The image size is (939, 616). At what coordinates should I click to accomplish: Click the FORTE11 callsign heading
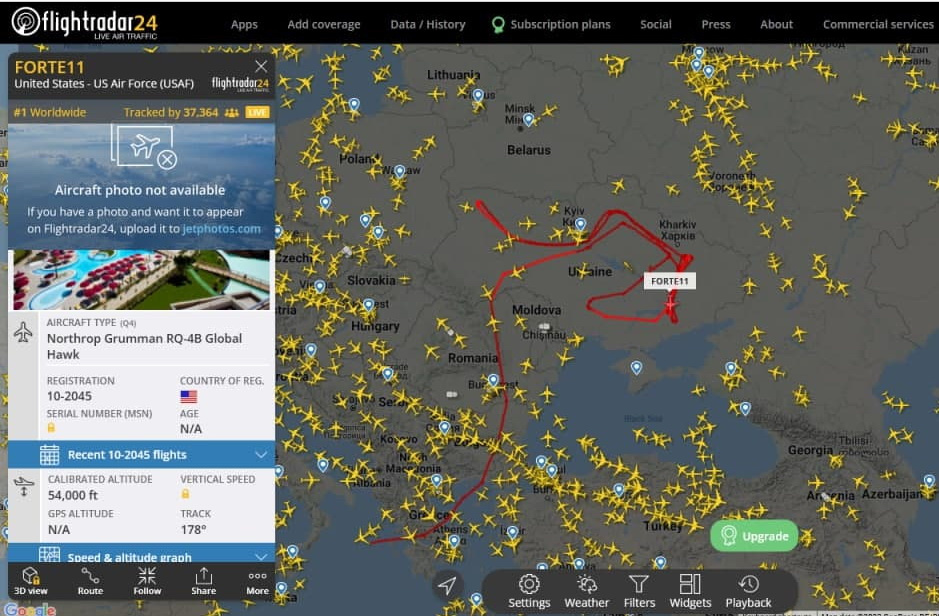pos(49,67)
